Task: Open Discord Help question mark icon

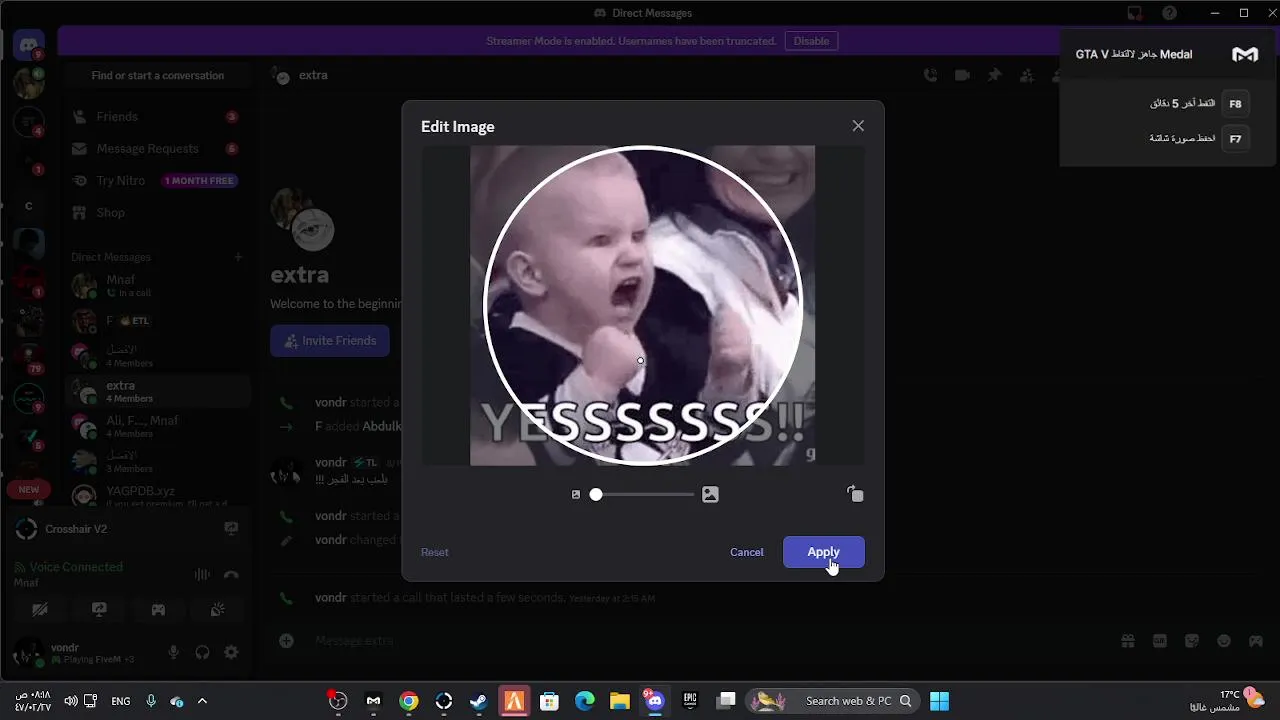Action: click(1169, 13)
